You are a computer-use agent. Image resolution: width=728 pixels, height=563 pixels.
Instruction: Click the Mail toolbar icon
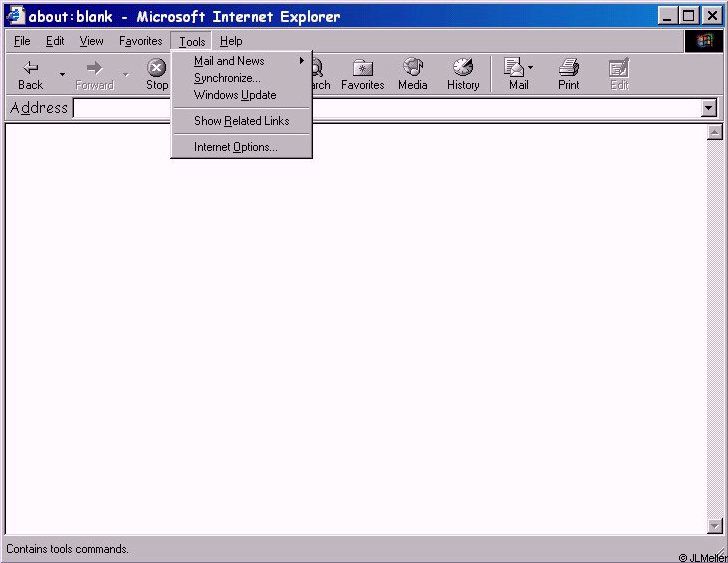pyautogui.click(x=514, y=67)
